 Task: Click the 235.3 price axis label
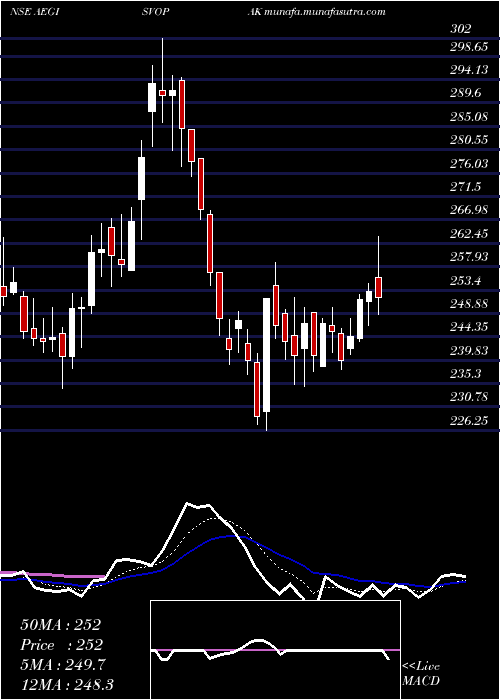click(x=466, y=373)
